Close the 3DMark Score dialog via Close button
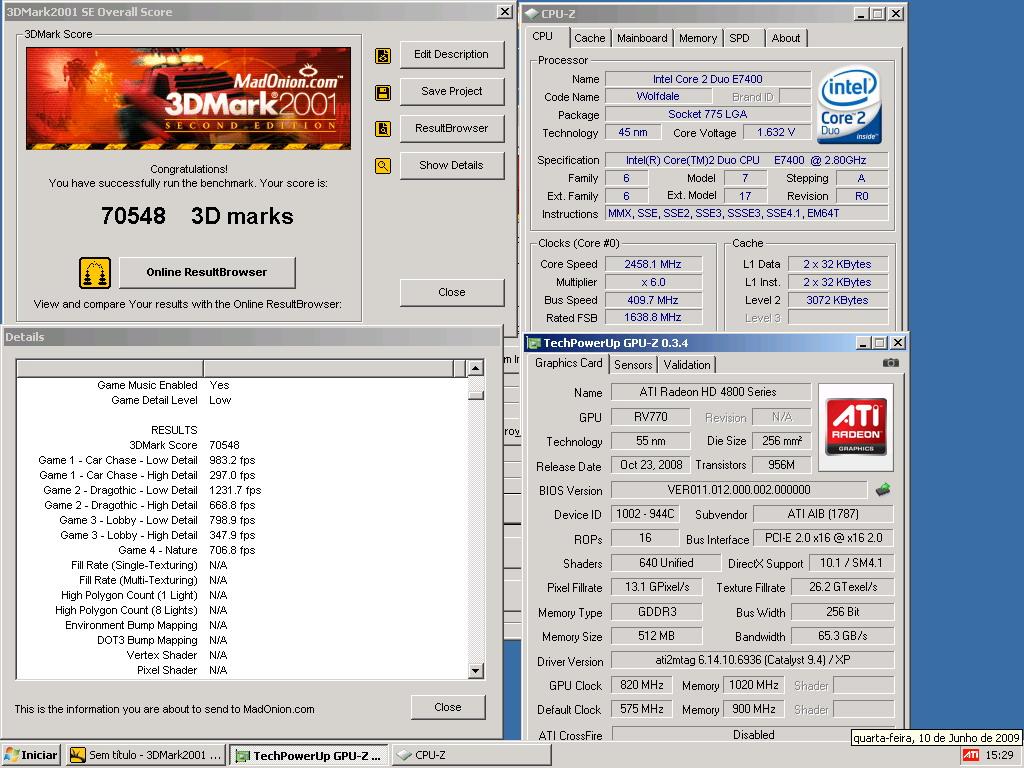This screenshot has height=768, width=1024. 452,292
